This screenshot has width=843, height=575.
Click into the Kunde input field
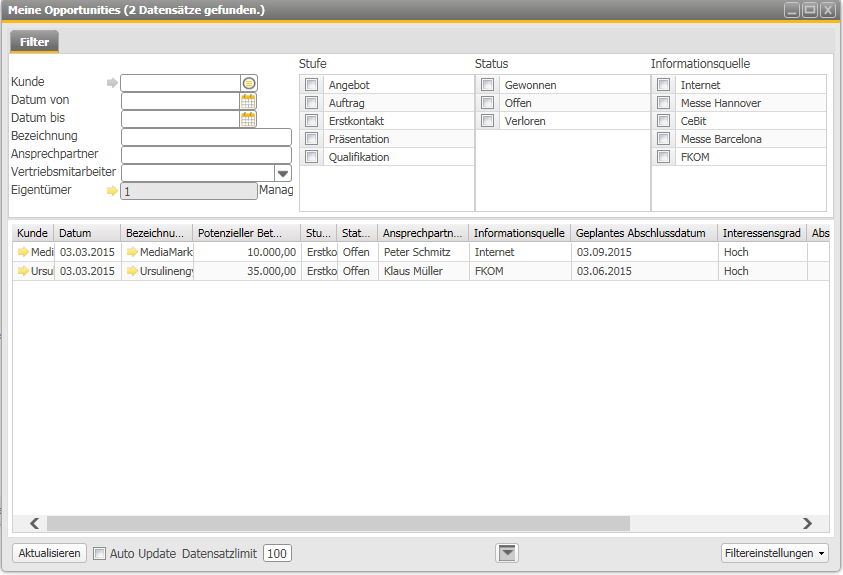[180, 83]
